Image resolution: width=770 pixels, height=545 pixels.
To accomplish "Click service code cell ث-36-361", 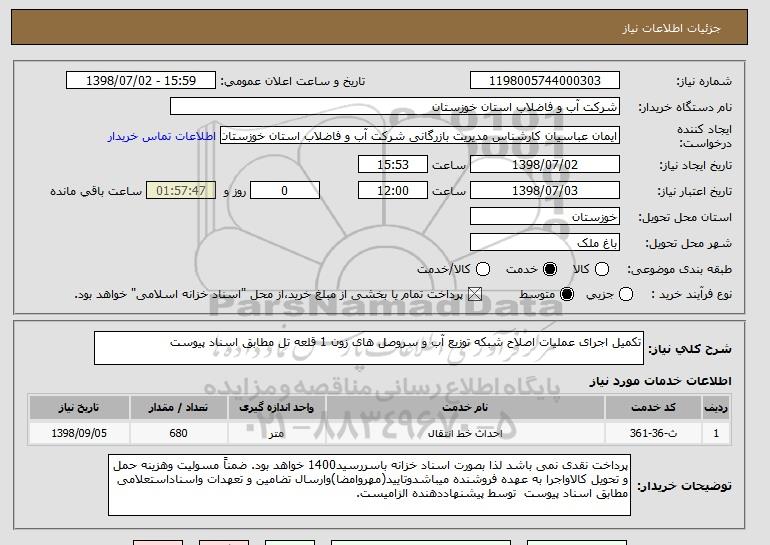I will pos(653,433).
